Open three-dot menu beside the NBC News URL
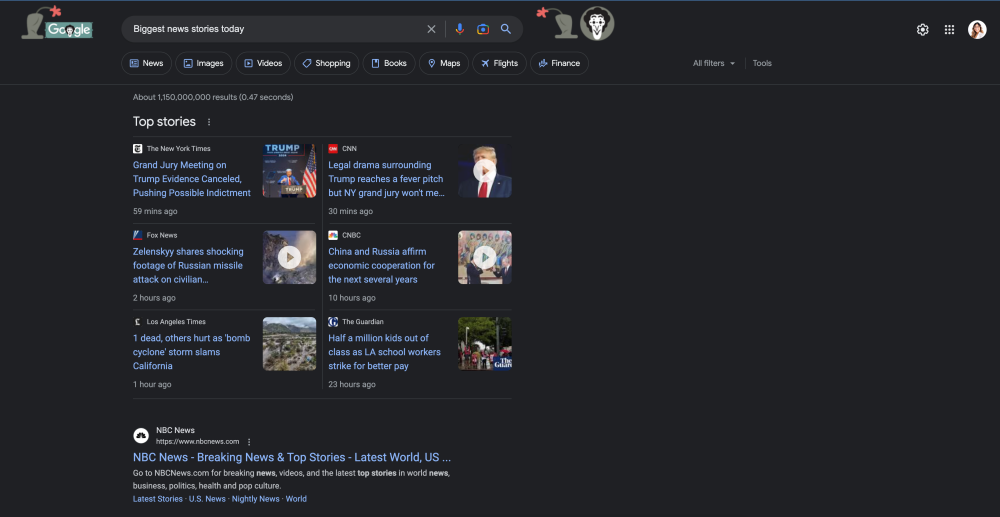Screen dimensions: 1000x517 [x=249, y=441]
